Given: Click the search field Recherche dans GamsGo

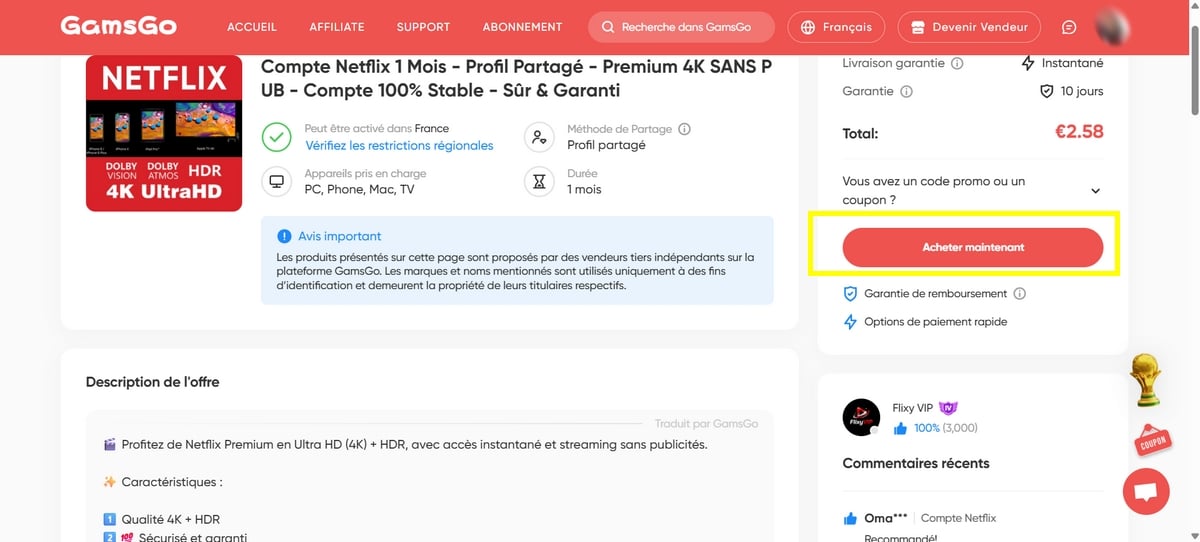Looking at the screenshot, I should (x=681, y=27).
